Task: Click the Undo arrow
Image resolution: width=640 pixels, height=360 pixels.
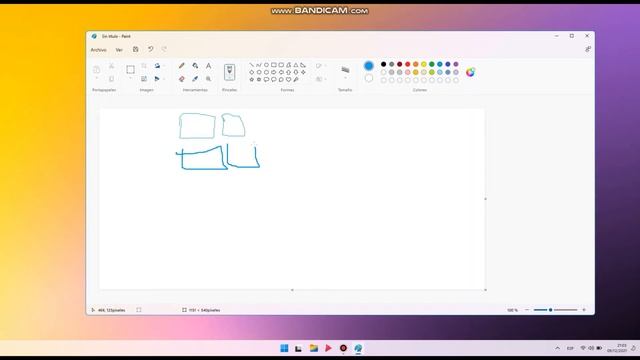Action: point(151,49)
